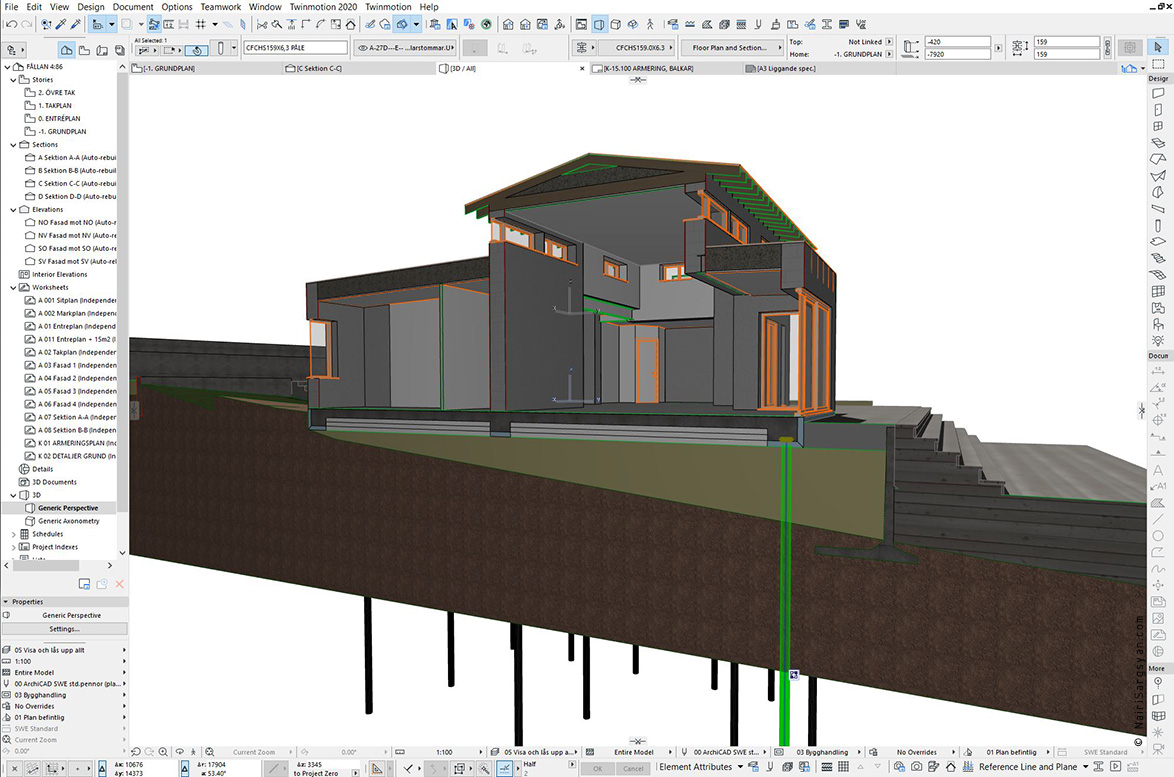Toggle the highlighted geometry method button
This screenshot has height=777, width=1174.
[x=196, y=50]
